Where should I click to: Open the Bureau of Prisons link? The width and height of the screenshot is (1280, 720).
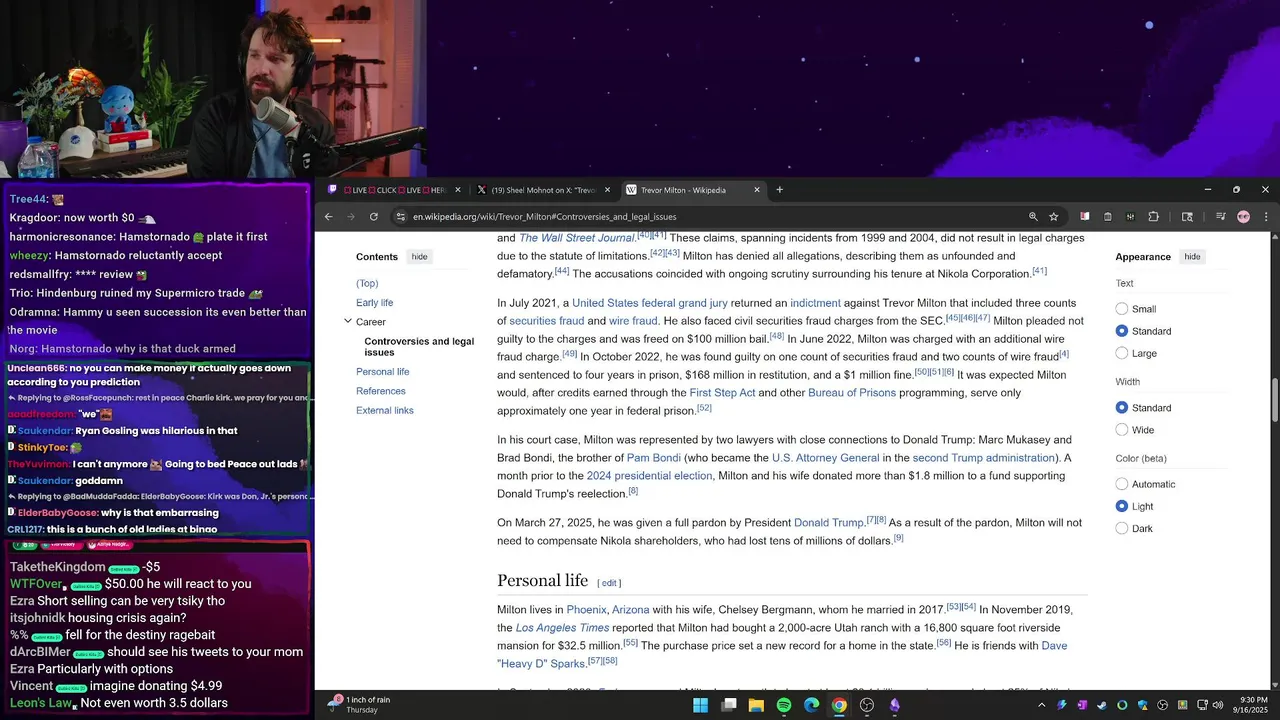point(852,393)
